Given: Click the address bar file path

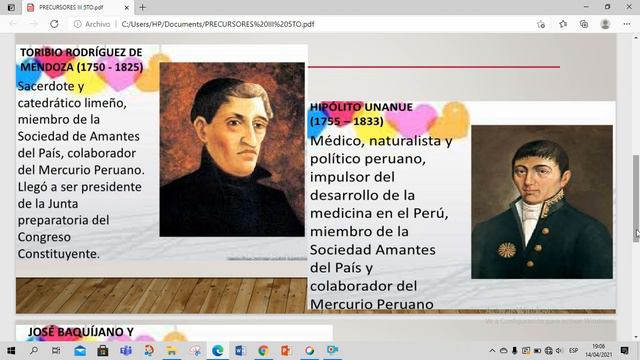Looking at the screenshot, I should 218,24.
